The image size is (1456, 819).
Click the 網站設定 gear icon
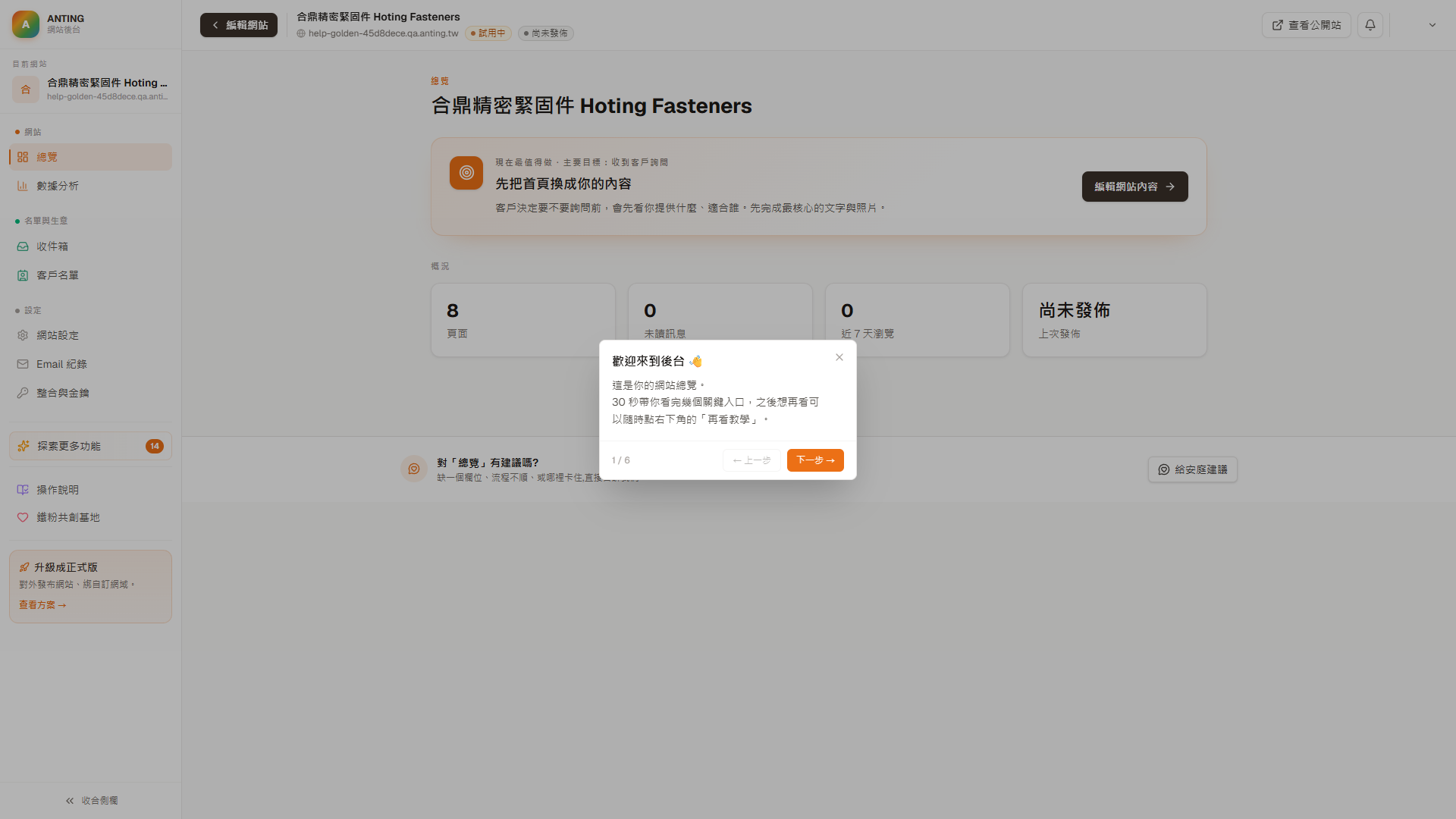(23, 335)
